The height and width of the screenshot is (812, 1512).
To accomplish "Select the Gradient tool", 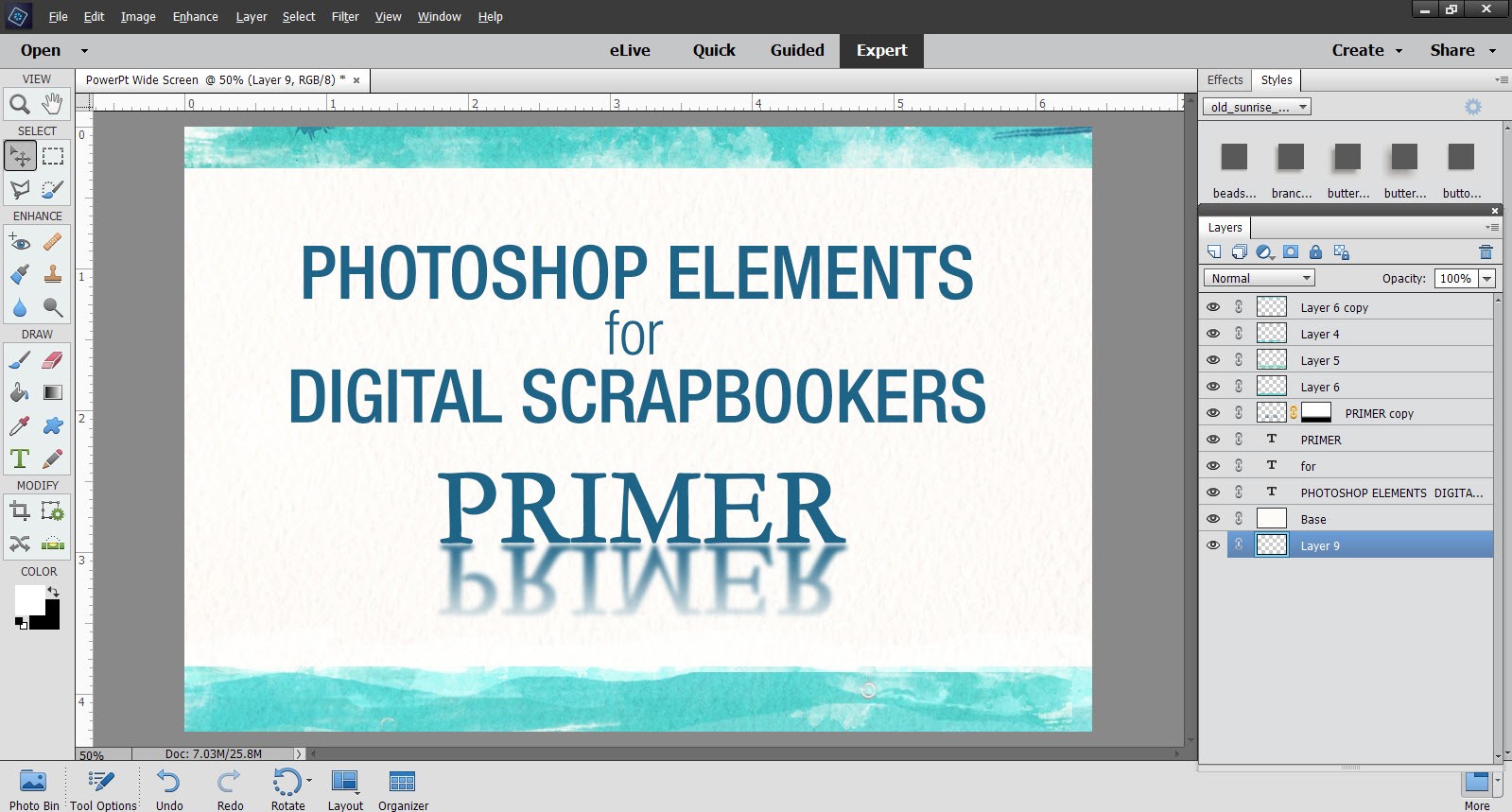I will coord(53,392).
